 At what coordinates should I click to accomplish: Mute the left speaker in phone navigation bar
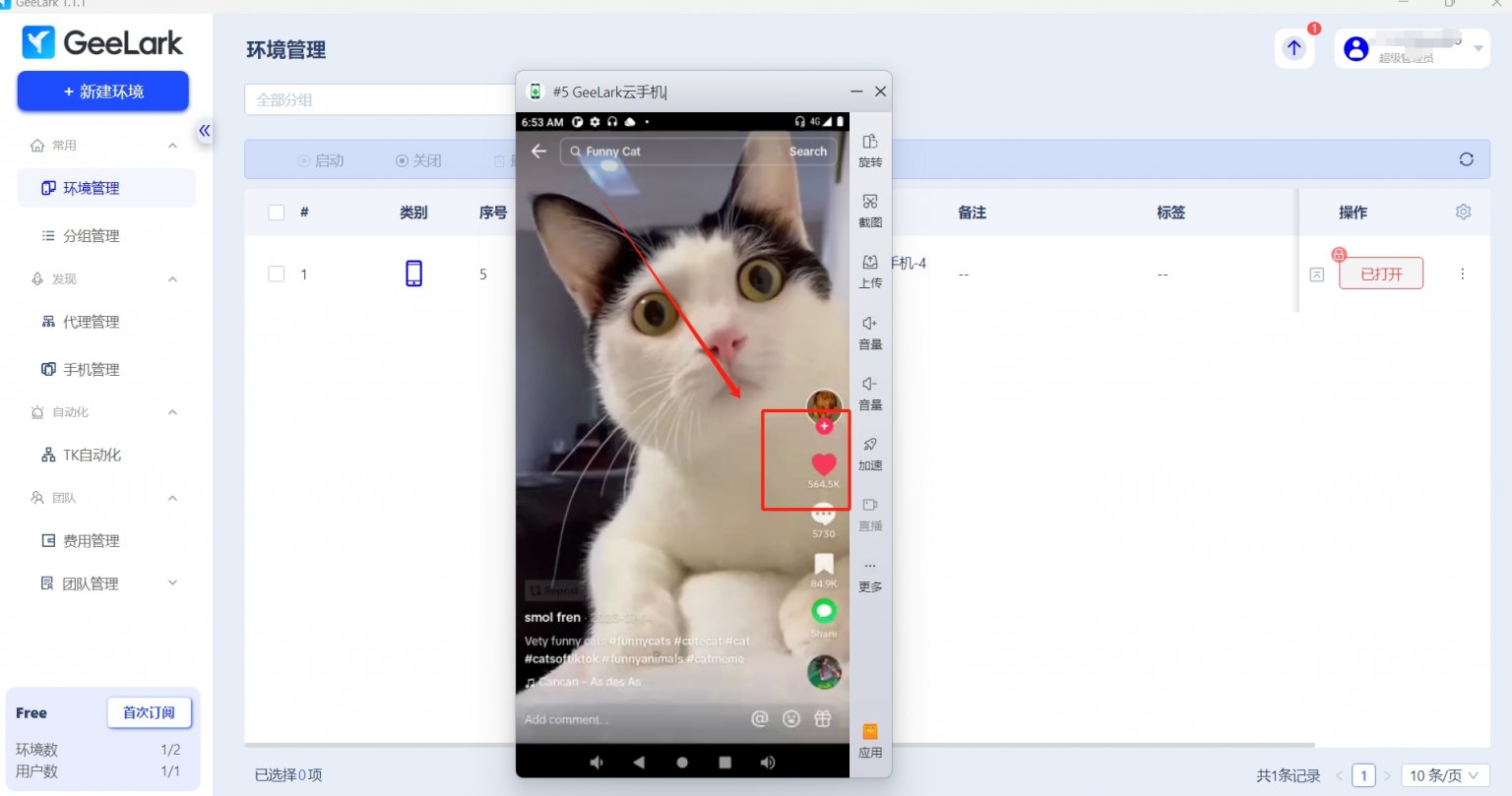point(596,761)
